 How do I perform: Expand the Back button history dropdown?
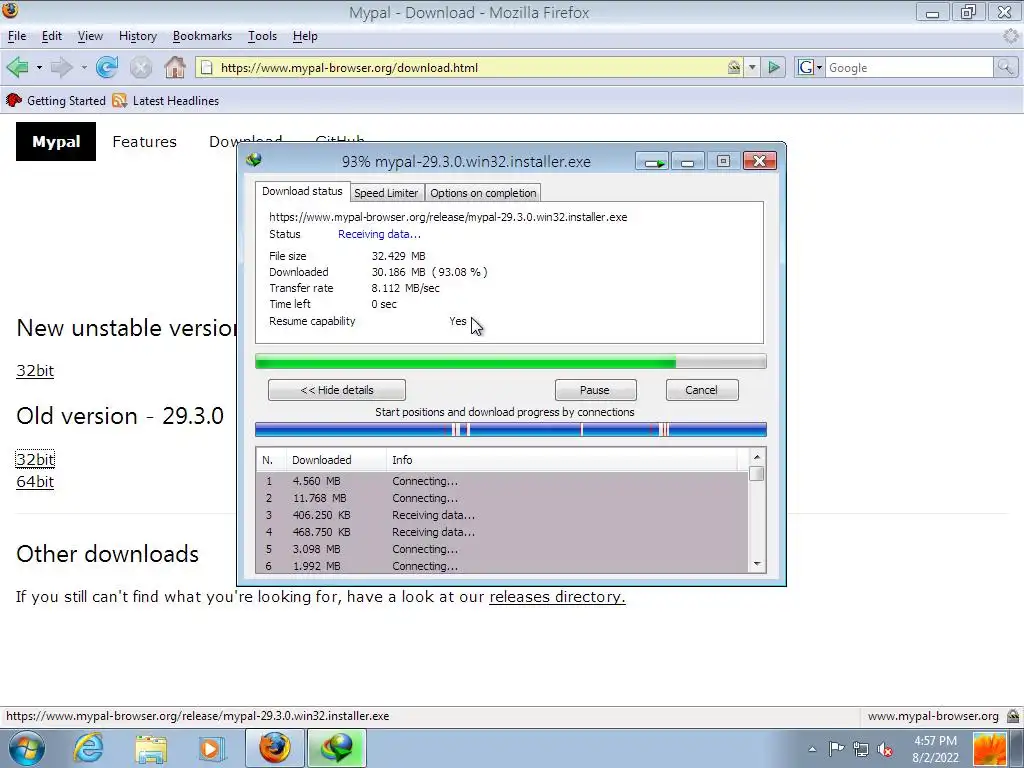click(39, 67)
